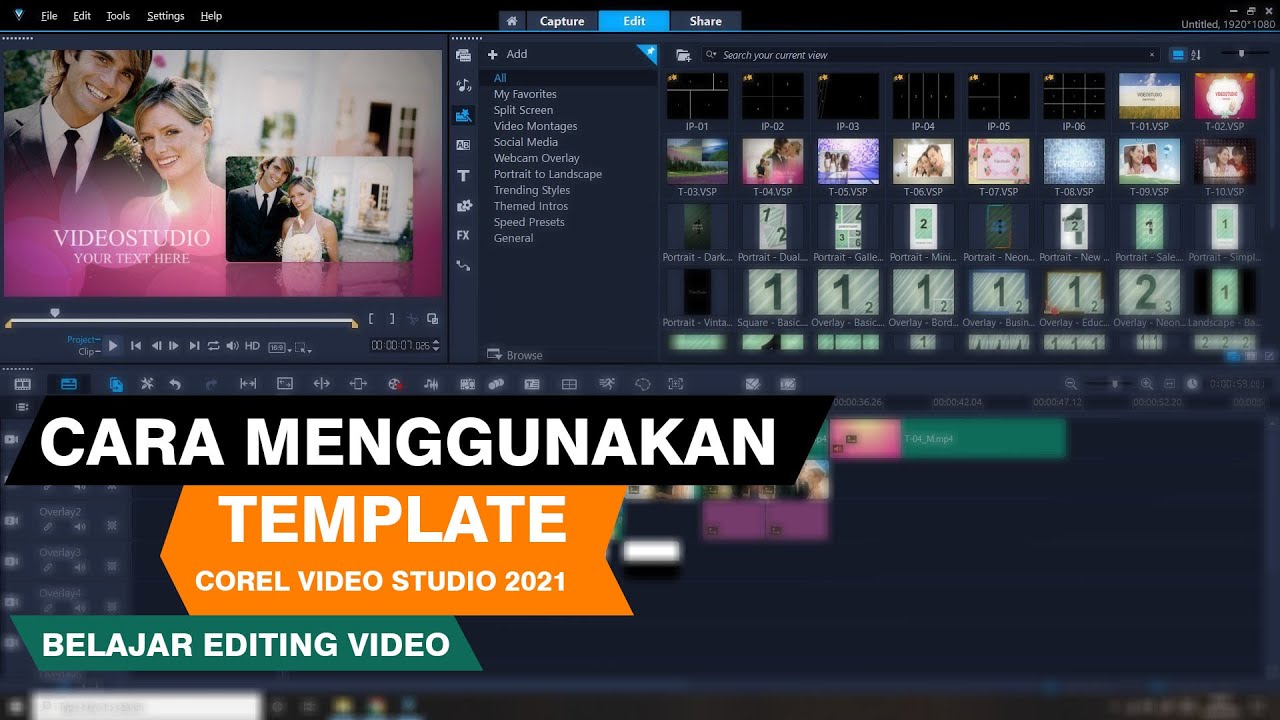Open the FX filter library icon

(463, 235)
